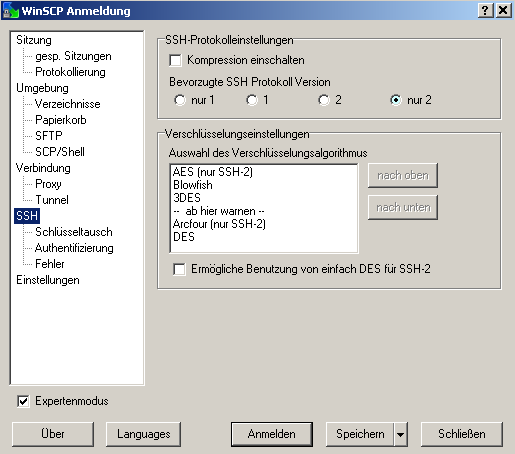Open SFTP tree item
This screenshot has height=454, width=515.
click(49, 136)
